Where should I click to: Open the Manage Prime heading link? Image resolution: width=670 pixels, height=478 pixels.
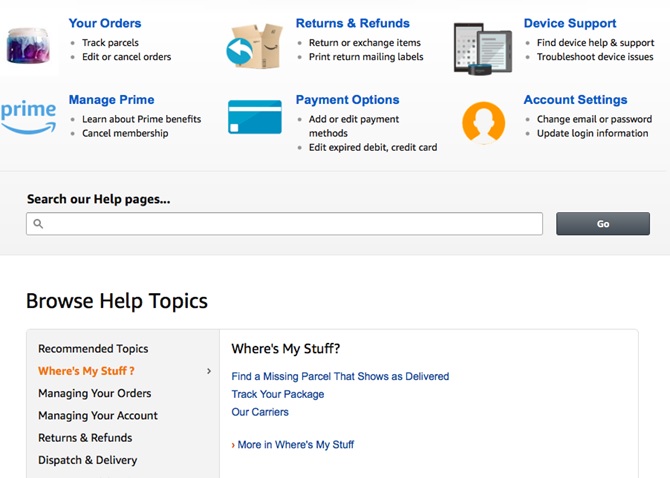coord(112,100)
